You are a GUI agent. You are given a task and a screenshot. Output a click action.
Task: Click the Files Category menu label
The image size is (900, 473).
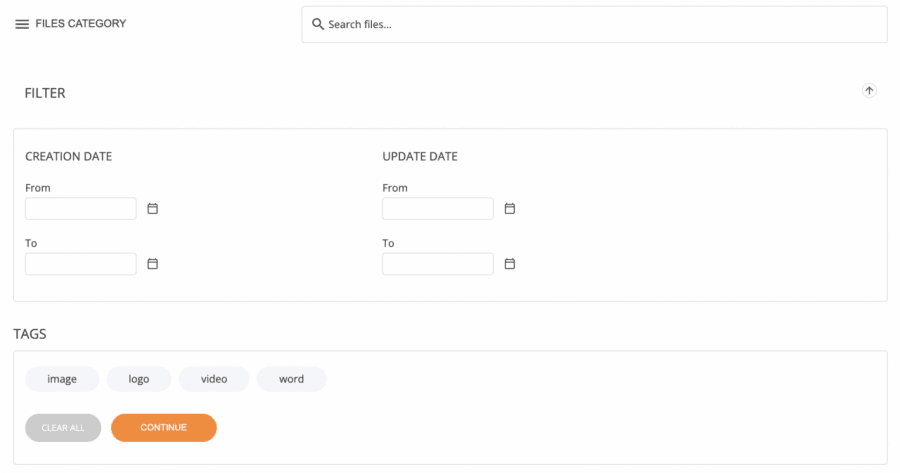tap(80, 24)
